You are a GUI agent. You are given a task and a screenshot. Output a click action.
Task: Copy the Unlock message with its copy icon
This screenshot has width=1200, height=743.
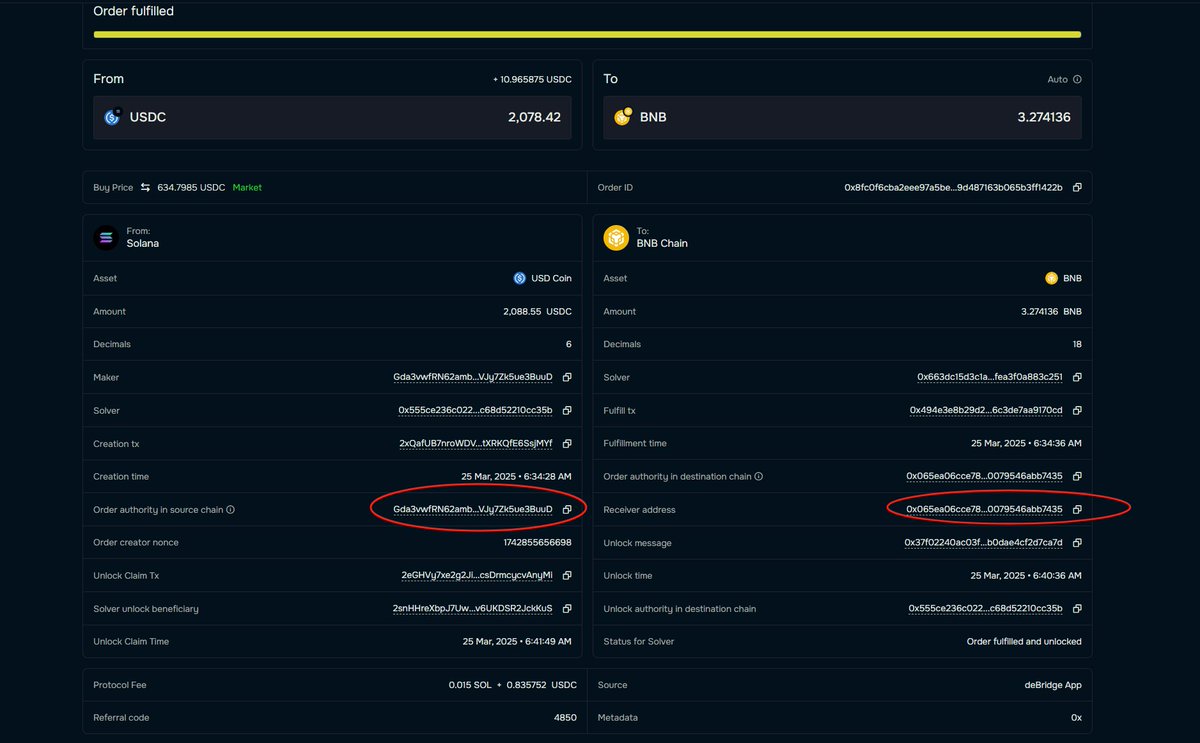click(1077, 542)
